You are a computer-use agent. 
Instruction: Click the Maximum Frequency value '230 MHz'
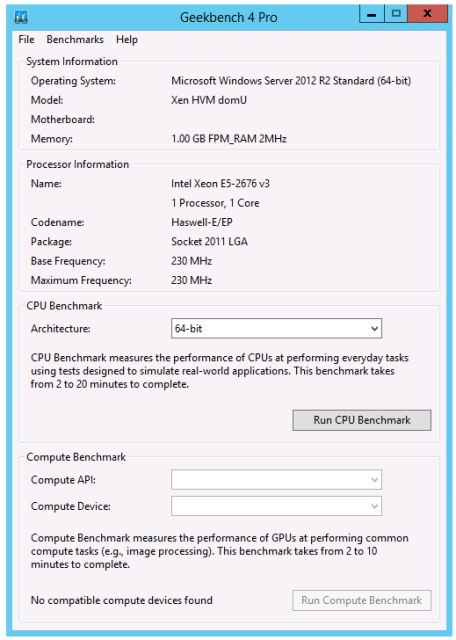tap(191, 280)
